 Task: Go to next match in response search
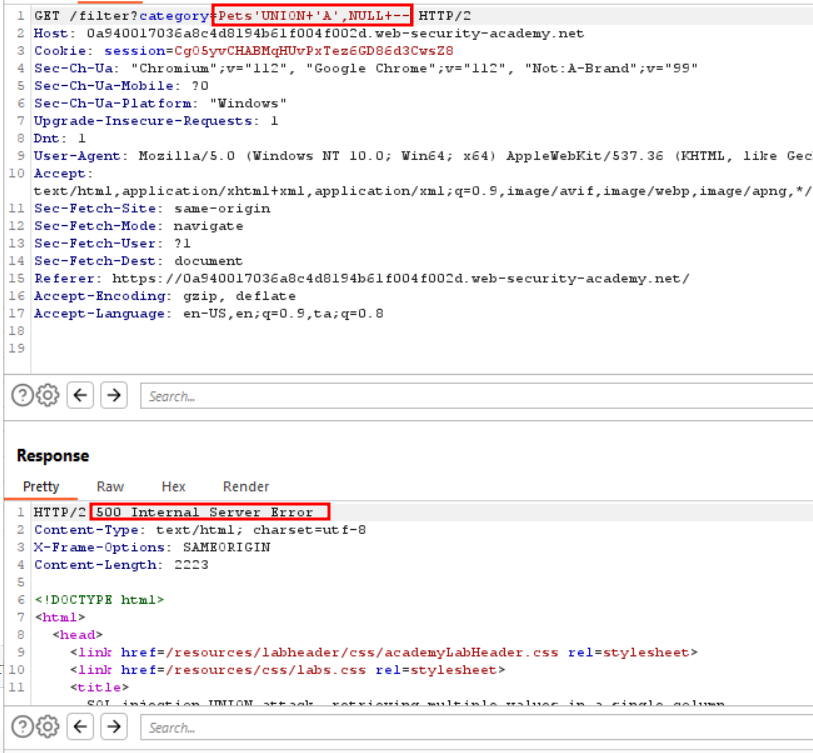click(x=114, y=727)
